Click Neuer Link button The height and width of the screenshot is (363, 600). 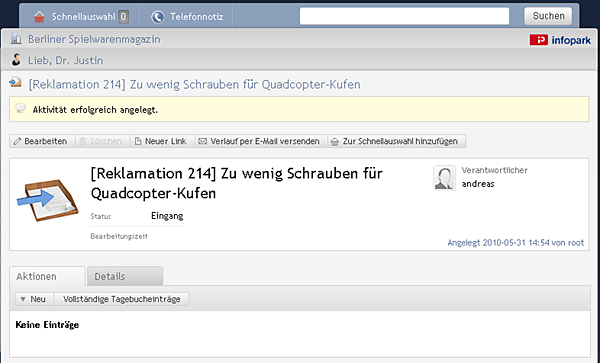point(161,141)
